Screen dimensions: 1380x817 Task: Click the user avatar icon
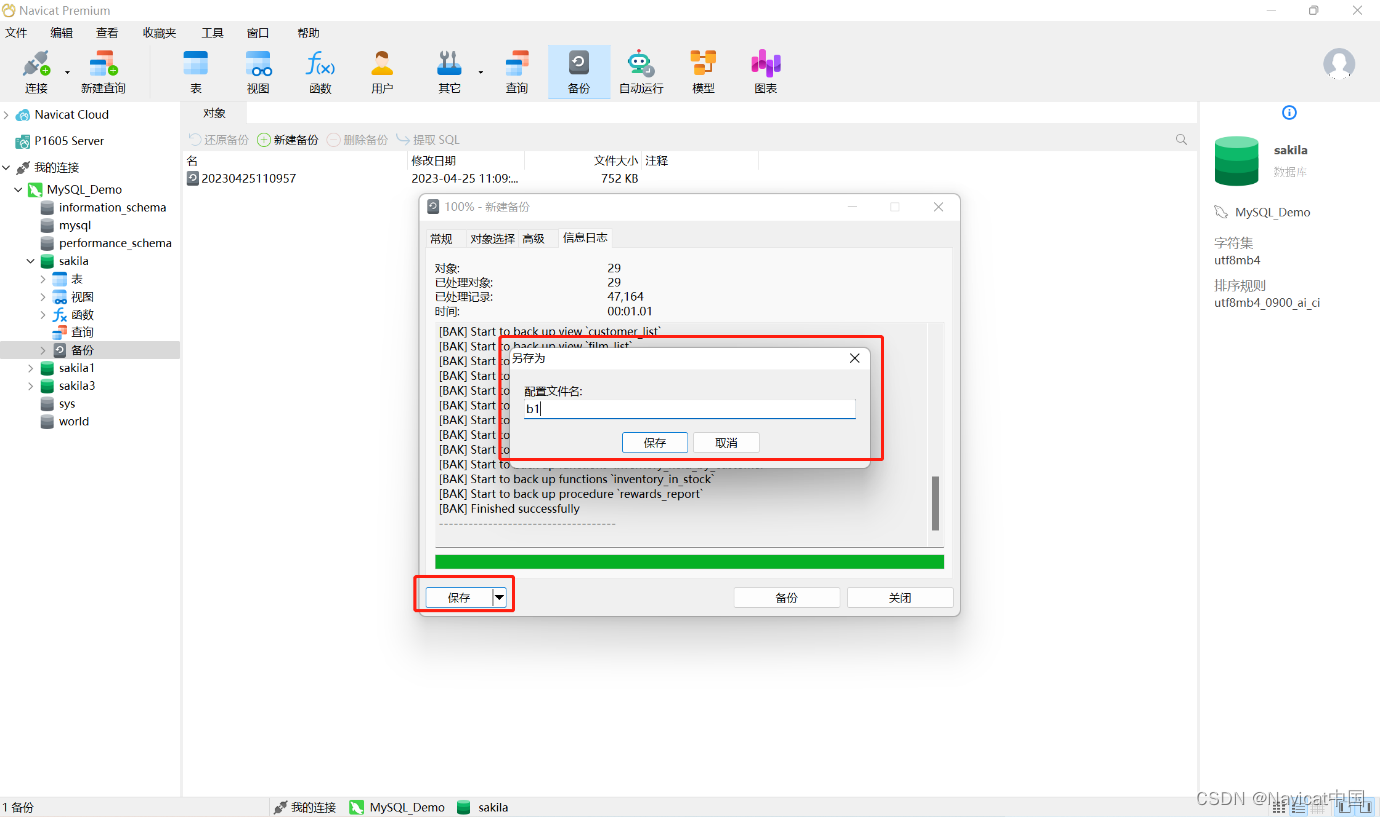tap(1339, 64)
